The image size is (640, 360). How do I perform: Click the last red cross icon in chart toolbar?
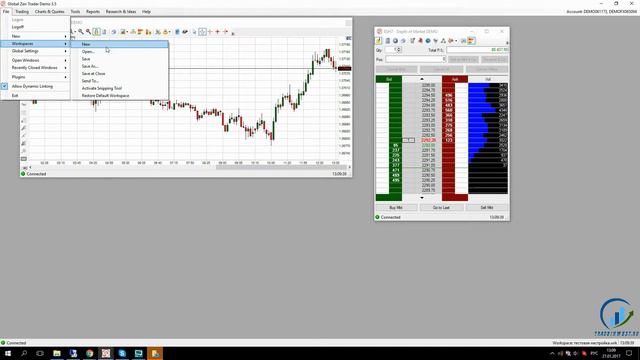point(225,32)
